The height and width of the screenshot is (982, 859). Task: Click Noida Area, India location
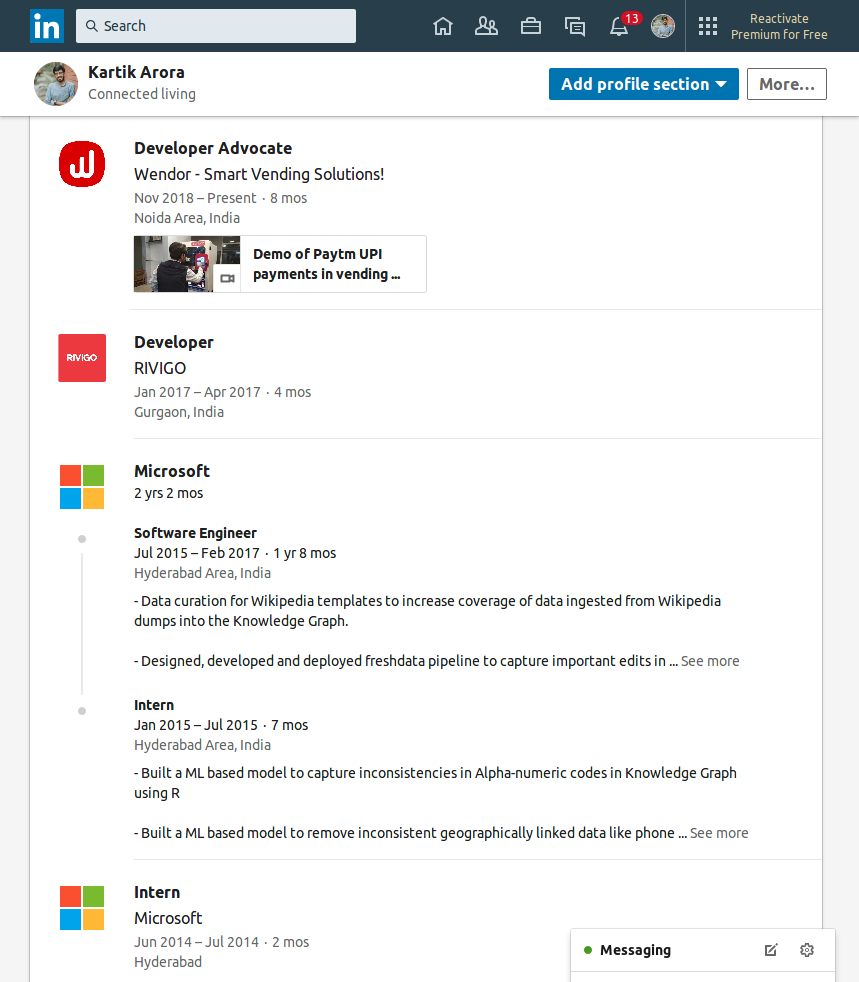click(x=187, y=218)
